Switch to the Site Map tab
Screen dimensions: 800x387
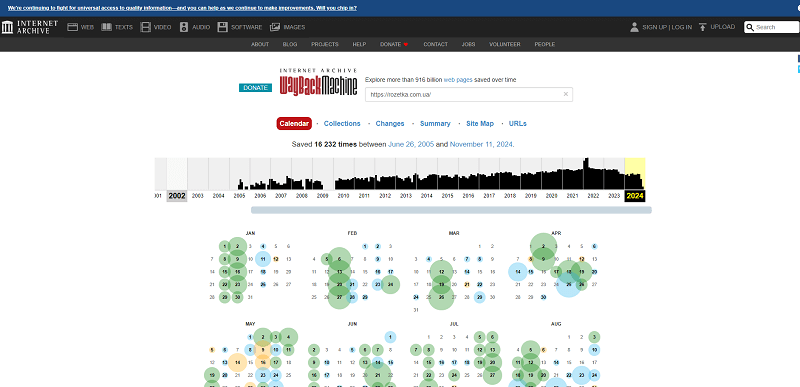[x=480, y=123]
